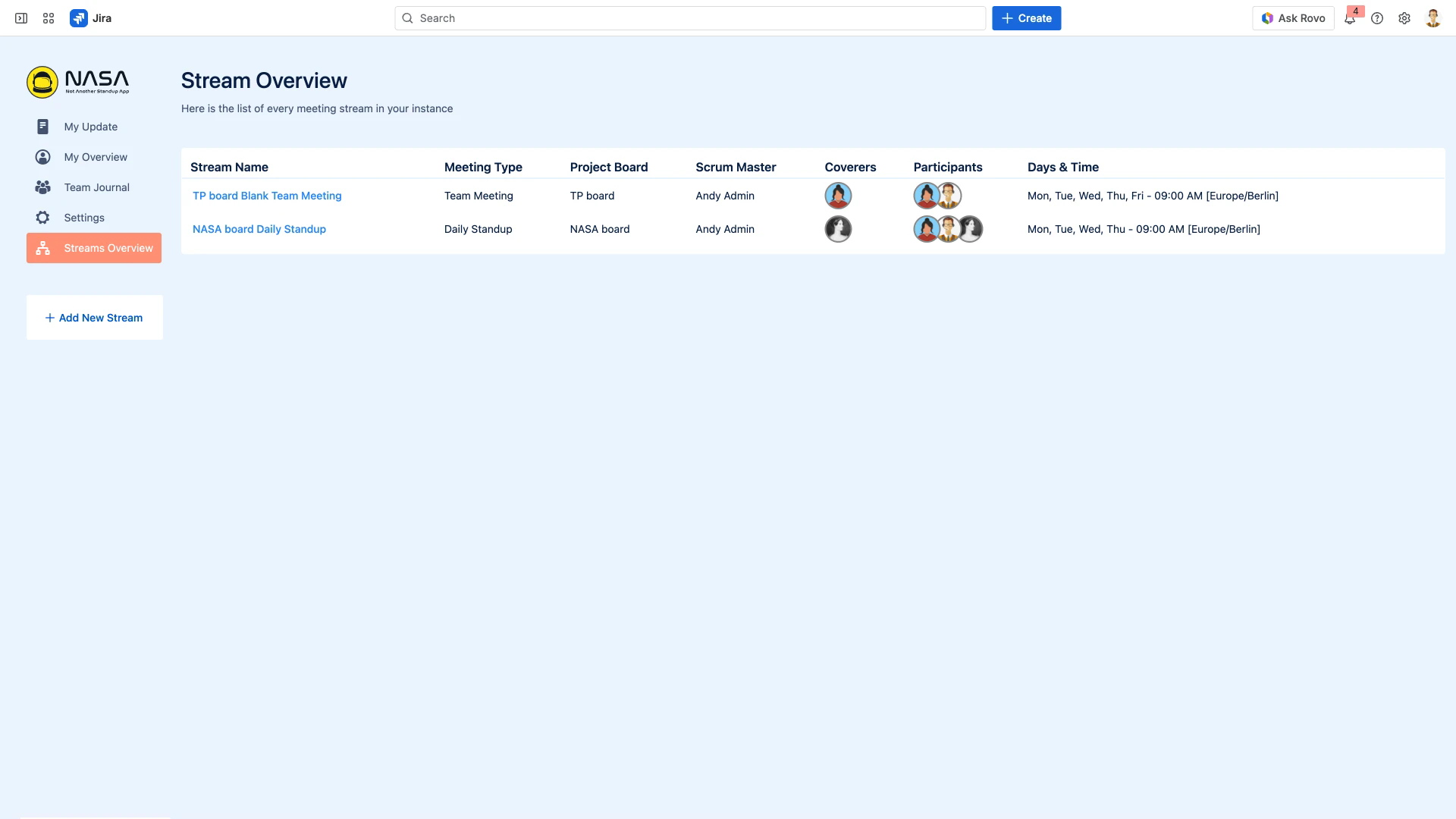Click Add New Stream button
Viewport: 1456px width, 819px height.
94,318
